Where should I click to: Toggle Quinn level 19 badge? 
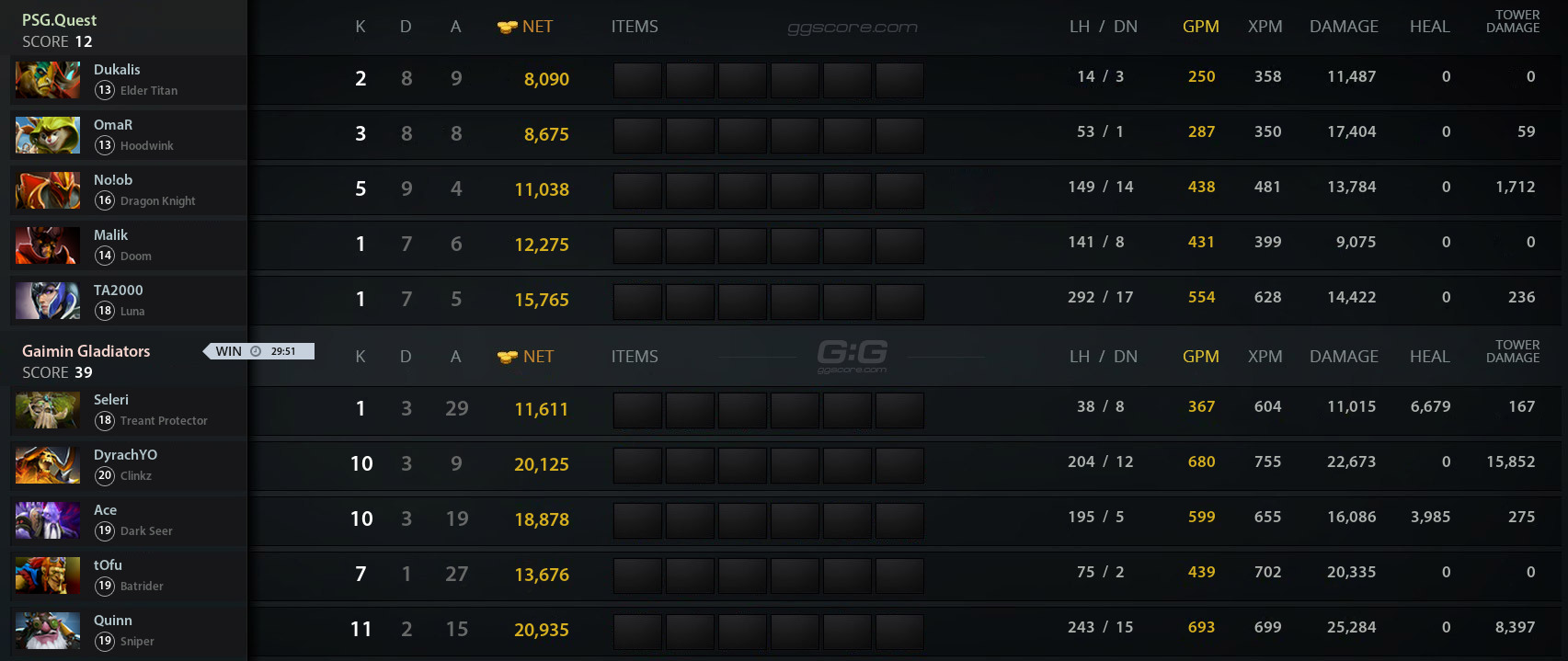[x=105, y=642]
